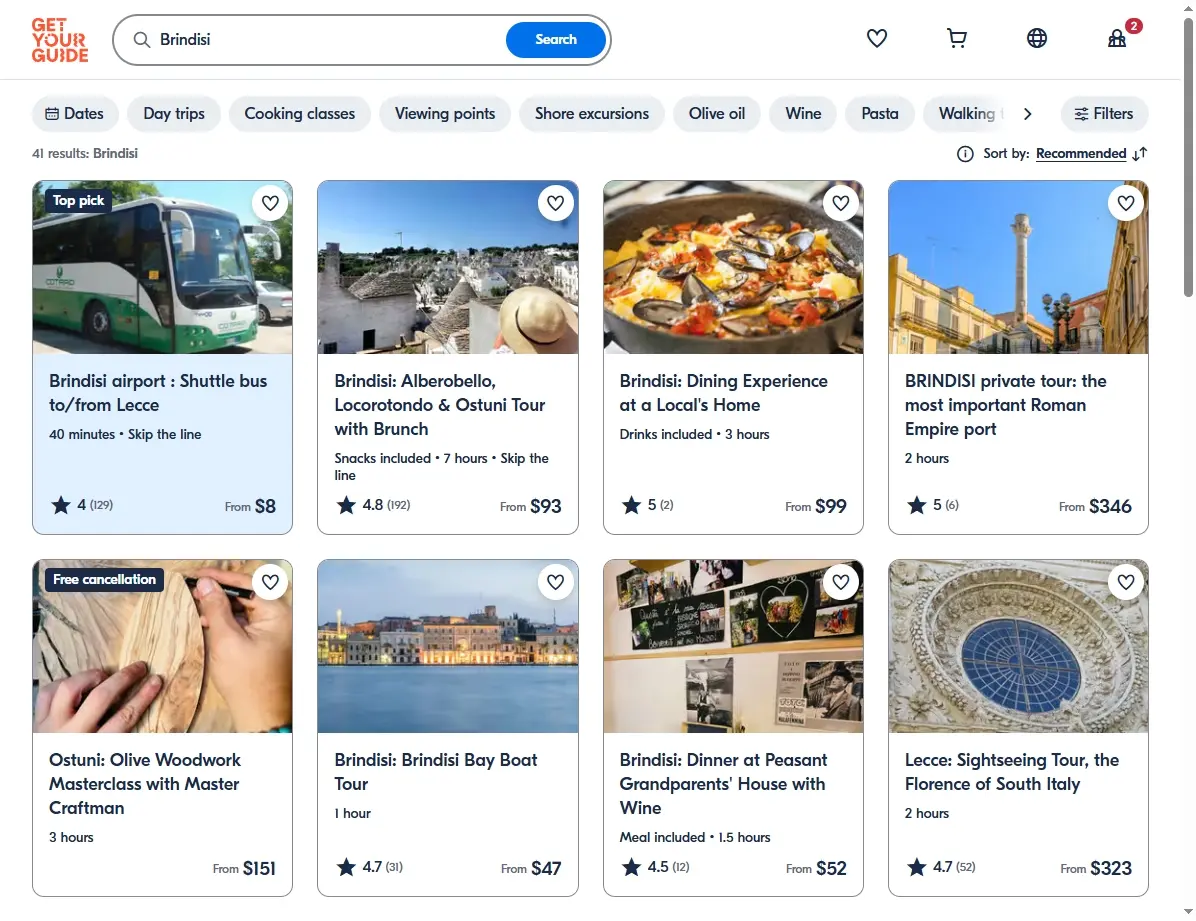
Task: Open the profile icon with notification badge
Action: 1117,38
